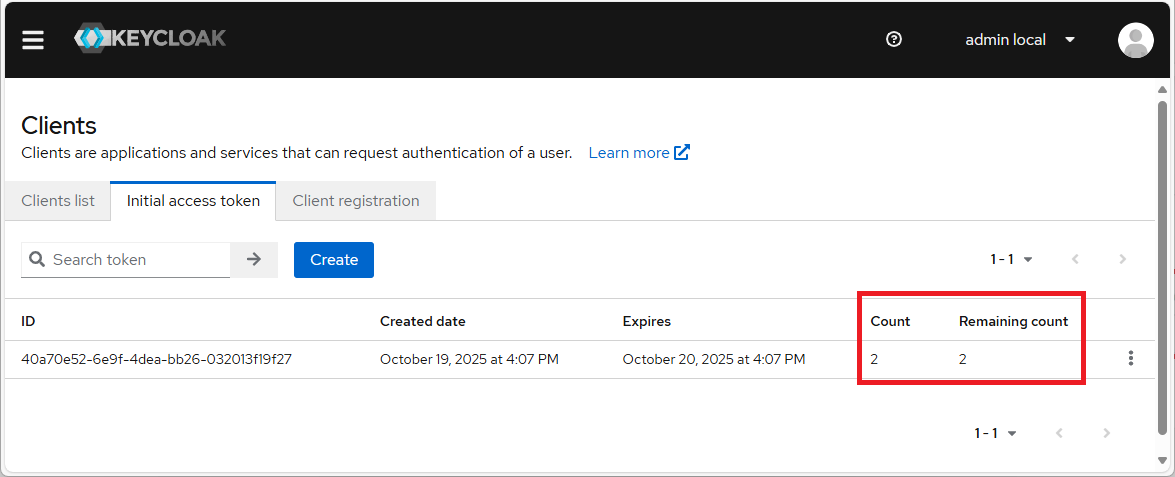Expand the admin local user dropdown
1175x477 pixels.
(1020, 40)
